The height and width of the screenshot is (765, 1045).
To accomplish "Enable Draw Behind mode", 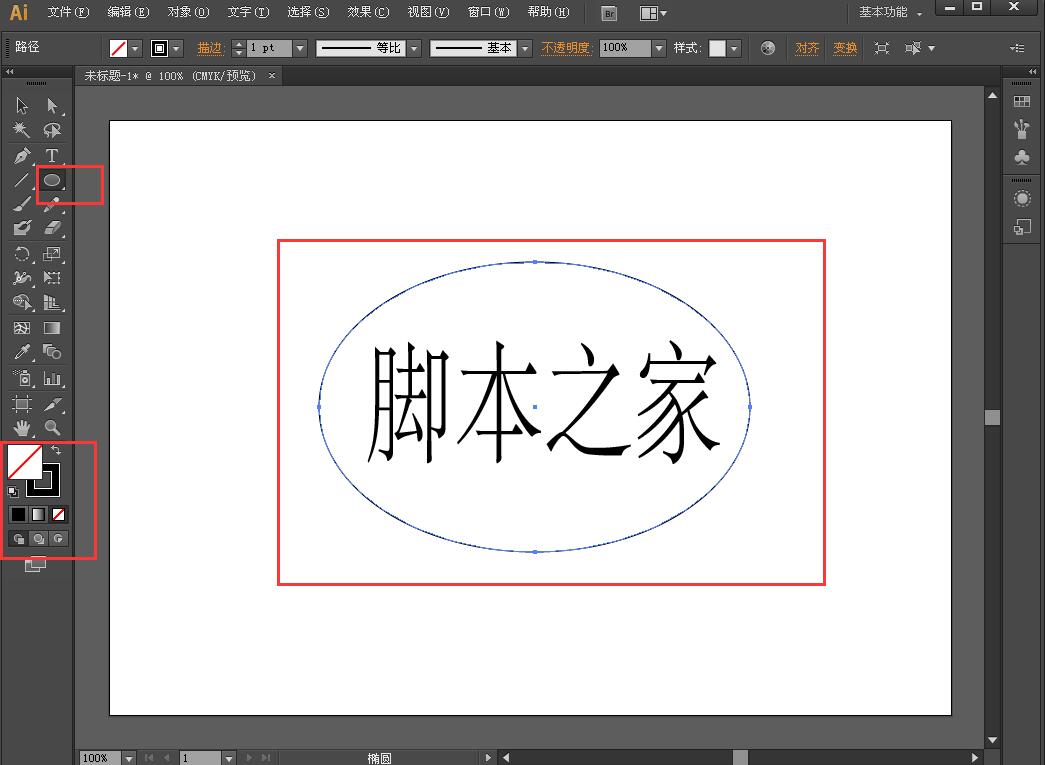I will coord(39,538).
